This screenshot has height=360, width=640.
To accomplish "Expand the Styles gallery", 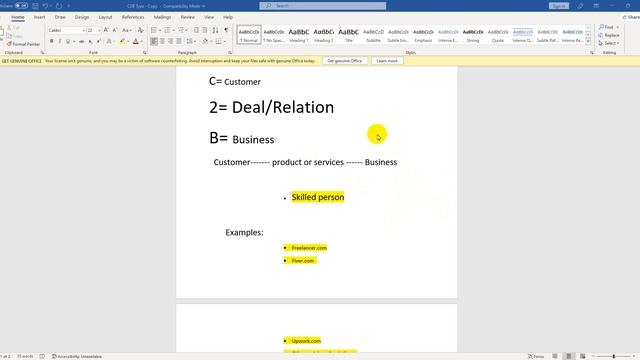I will (588, 42).
